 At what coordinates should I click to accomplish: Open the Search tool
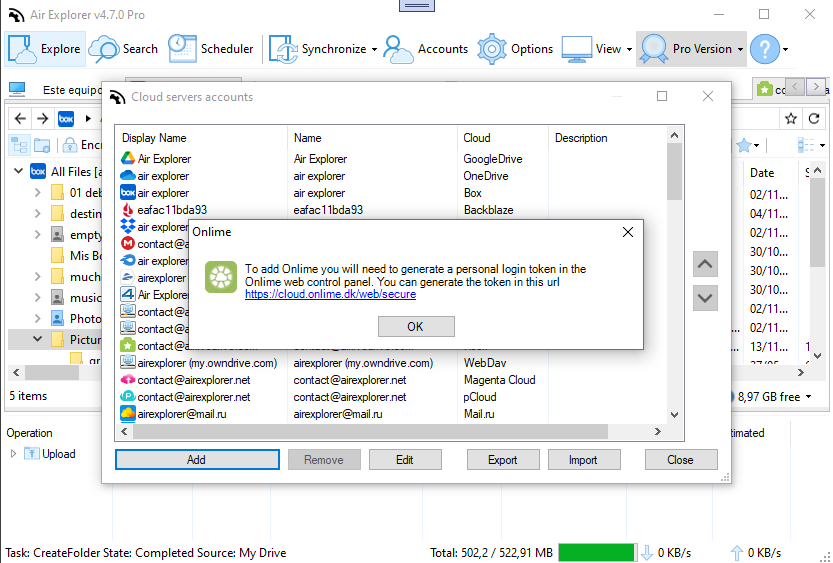point(123,49)
